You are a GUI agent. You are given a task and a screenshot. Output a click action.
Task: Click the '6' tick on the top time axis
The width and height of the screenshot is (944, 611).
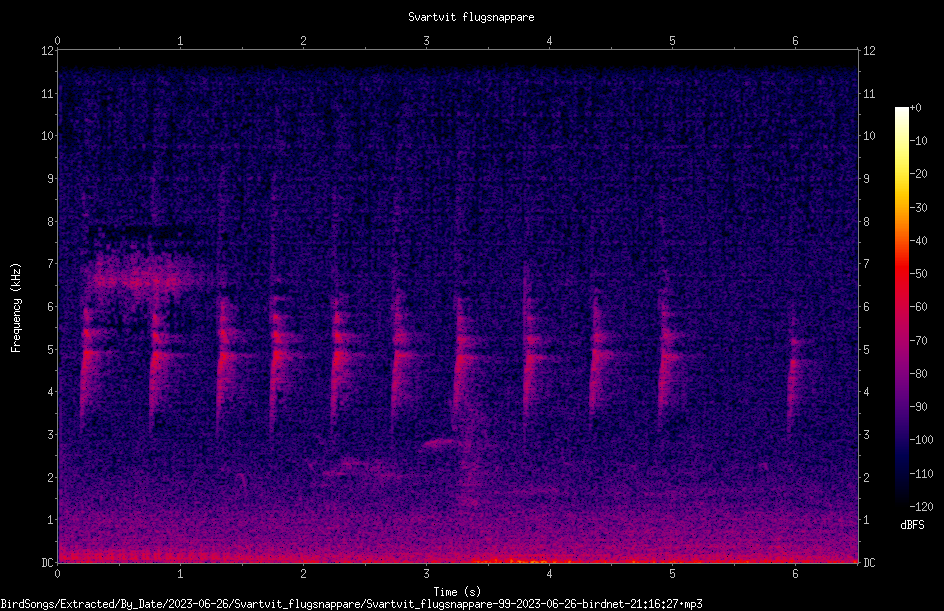click(x=795, y=41)
